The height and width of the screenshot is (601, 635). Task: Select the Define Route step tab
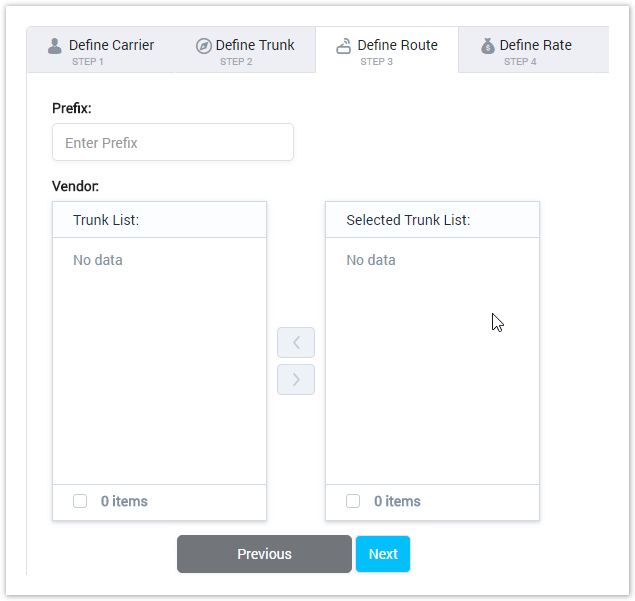tap(387, 51)
